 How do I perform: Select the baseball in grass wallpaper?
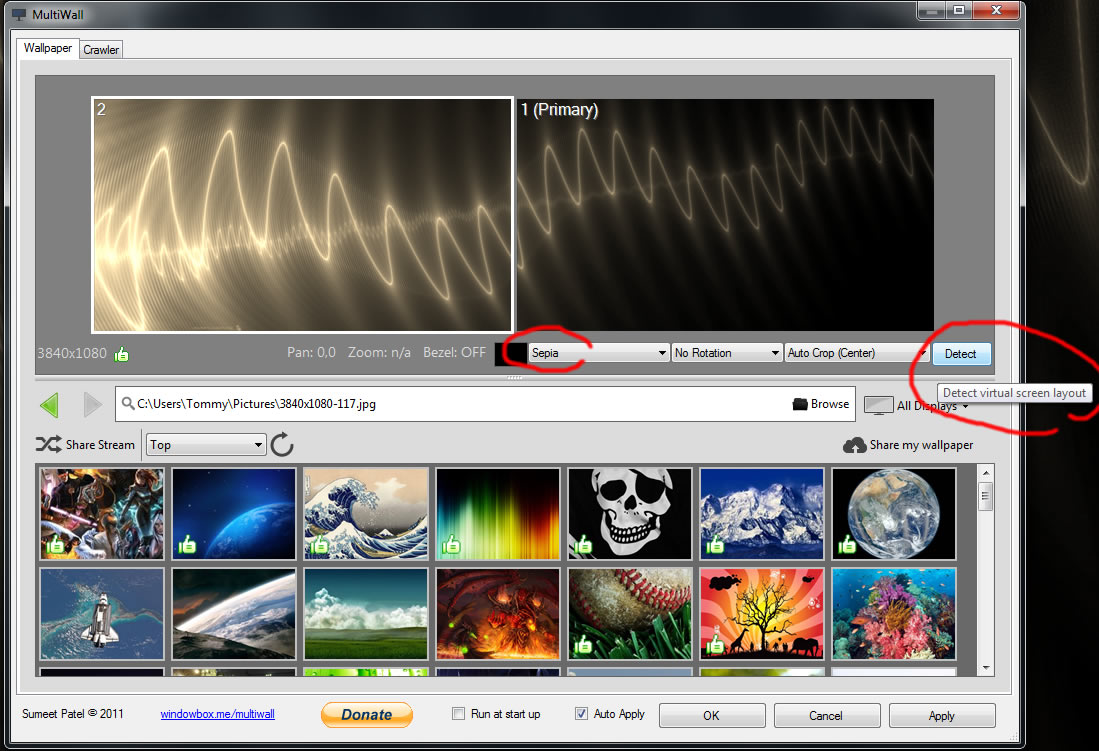point(630,614)
